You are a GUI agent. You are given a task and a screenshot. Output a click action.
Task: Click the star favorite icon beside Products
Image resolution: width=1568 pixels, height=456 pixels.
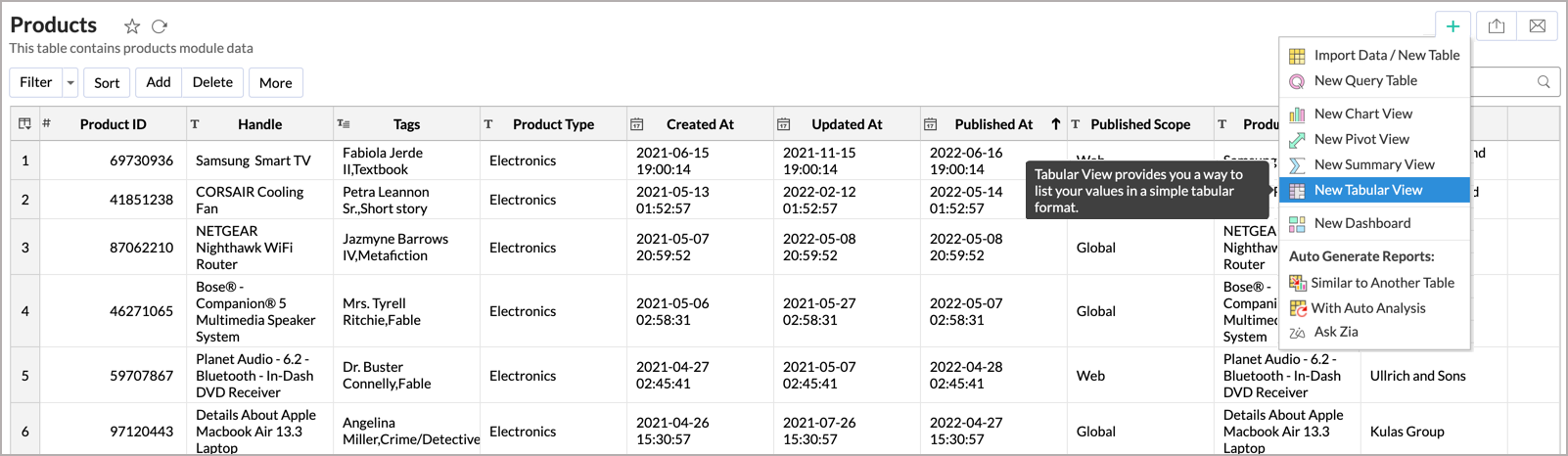[x=132, y=26]
